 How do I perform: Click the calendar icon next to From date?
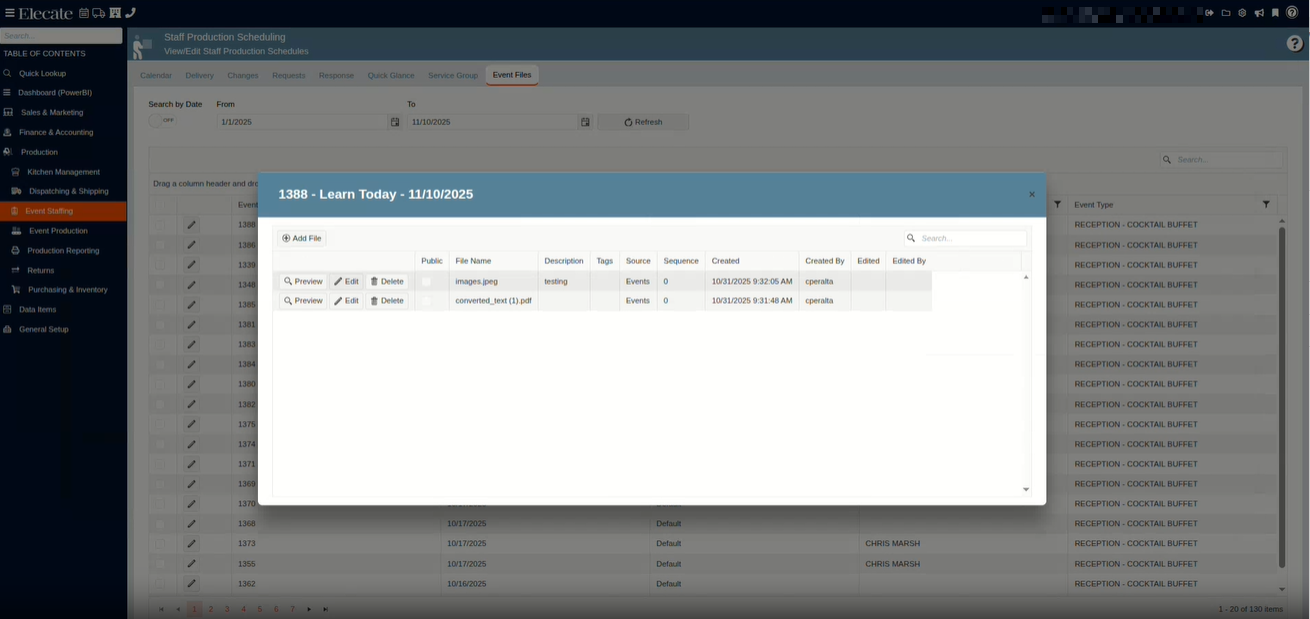395,122
